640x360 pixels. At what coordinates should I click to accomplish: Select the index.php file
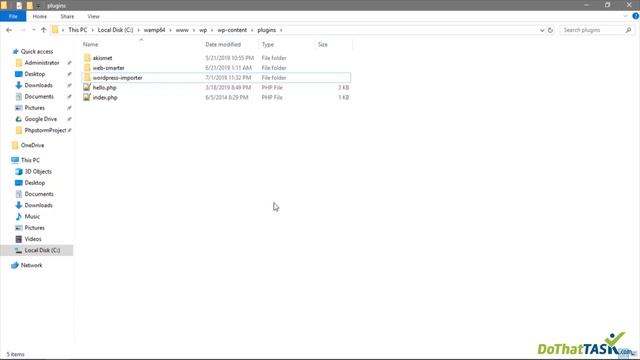click(105, 98)
